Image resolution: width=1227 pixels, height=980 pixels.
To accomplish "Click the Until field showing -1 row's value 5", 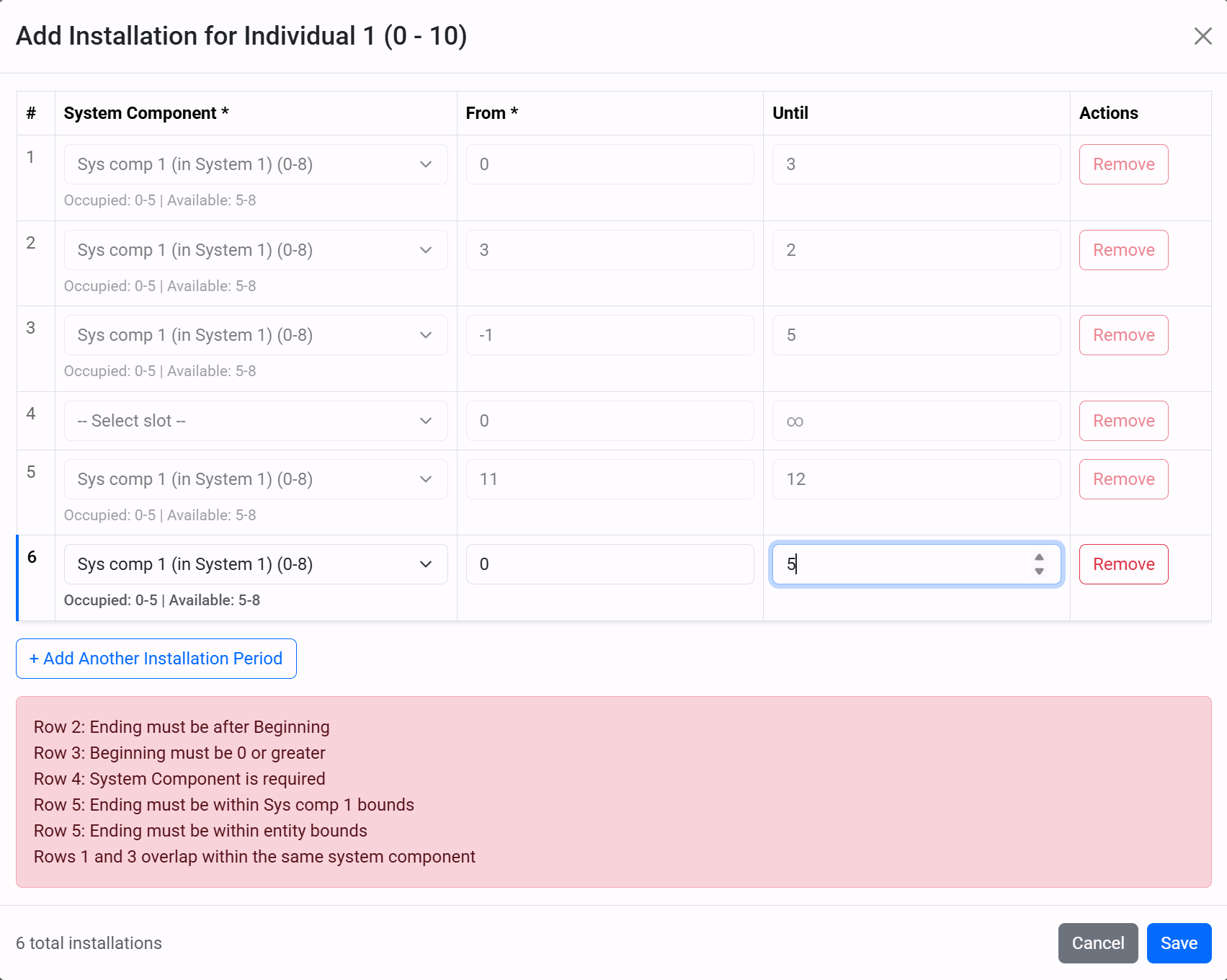I will click(x=915, y=334).
